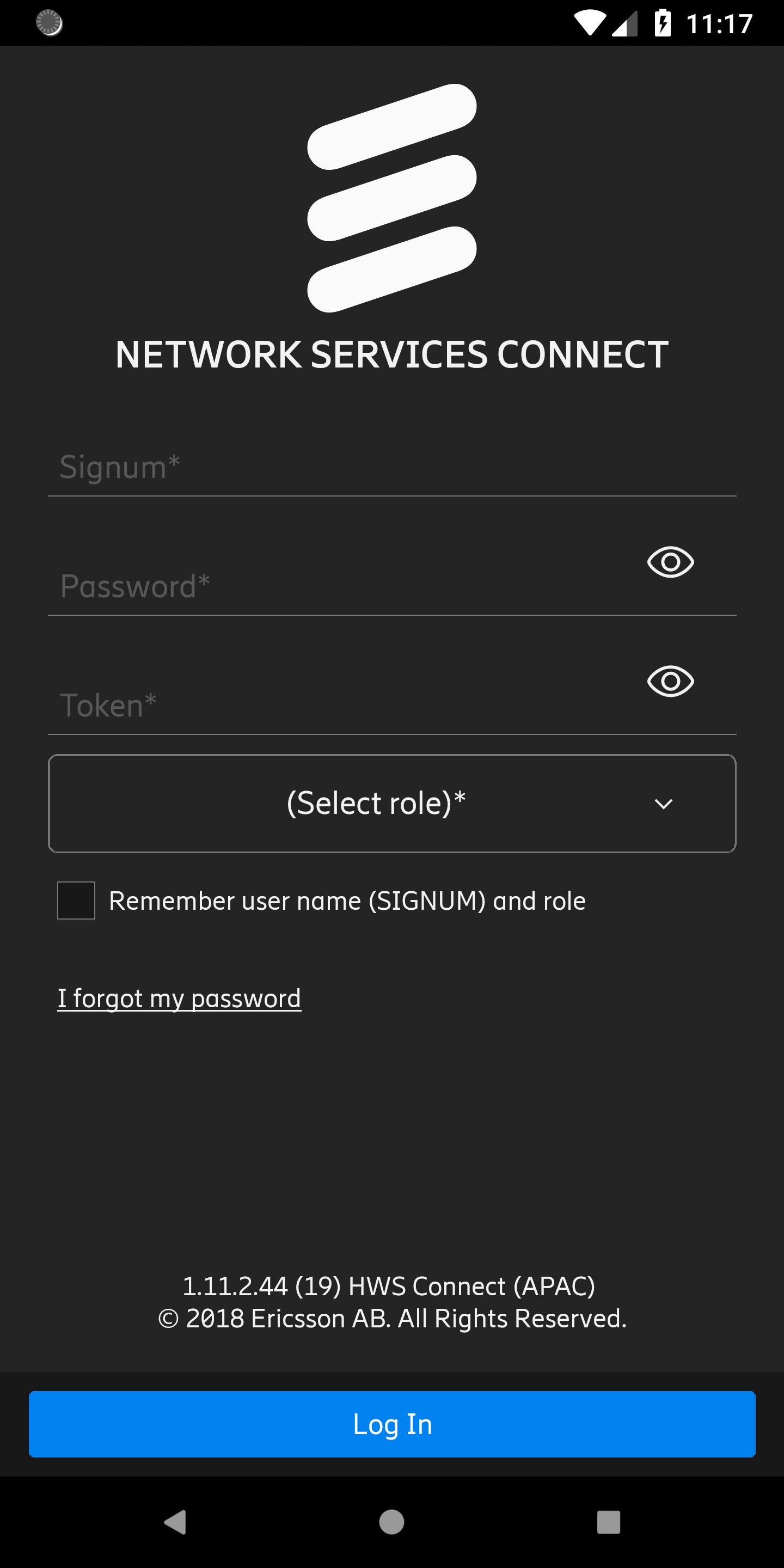Viewport: 784px width, 1568px height.
Task: Open the I forgot my password link
Action: [x=179, y=999]
